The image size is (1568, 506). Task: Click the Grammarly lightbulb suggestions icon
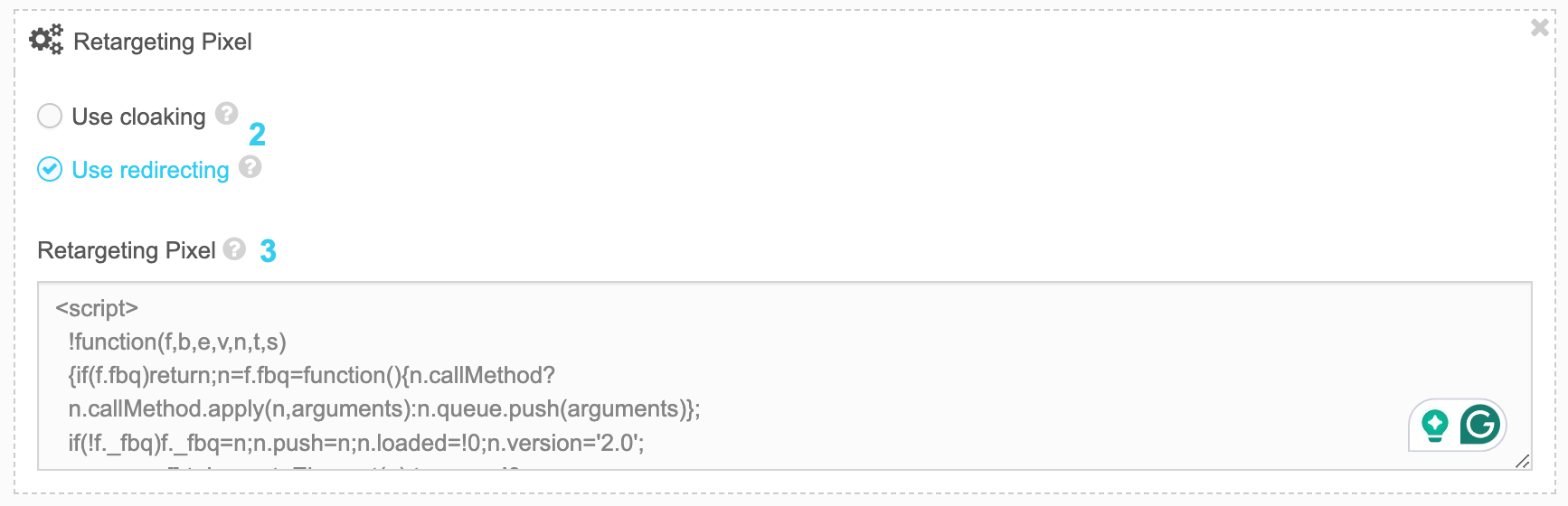coord(1435,425)
